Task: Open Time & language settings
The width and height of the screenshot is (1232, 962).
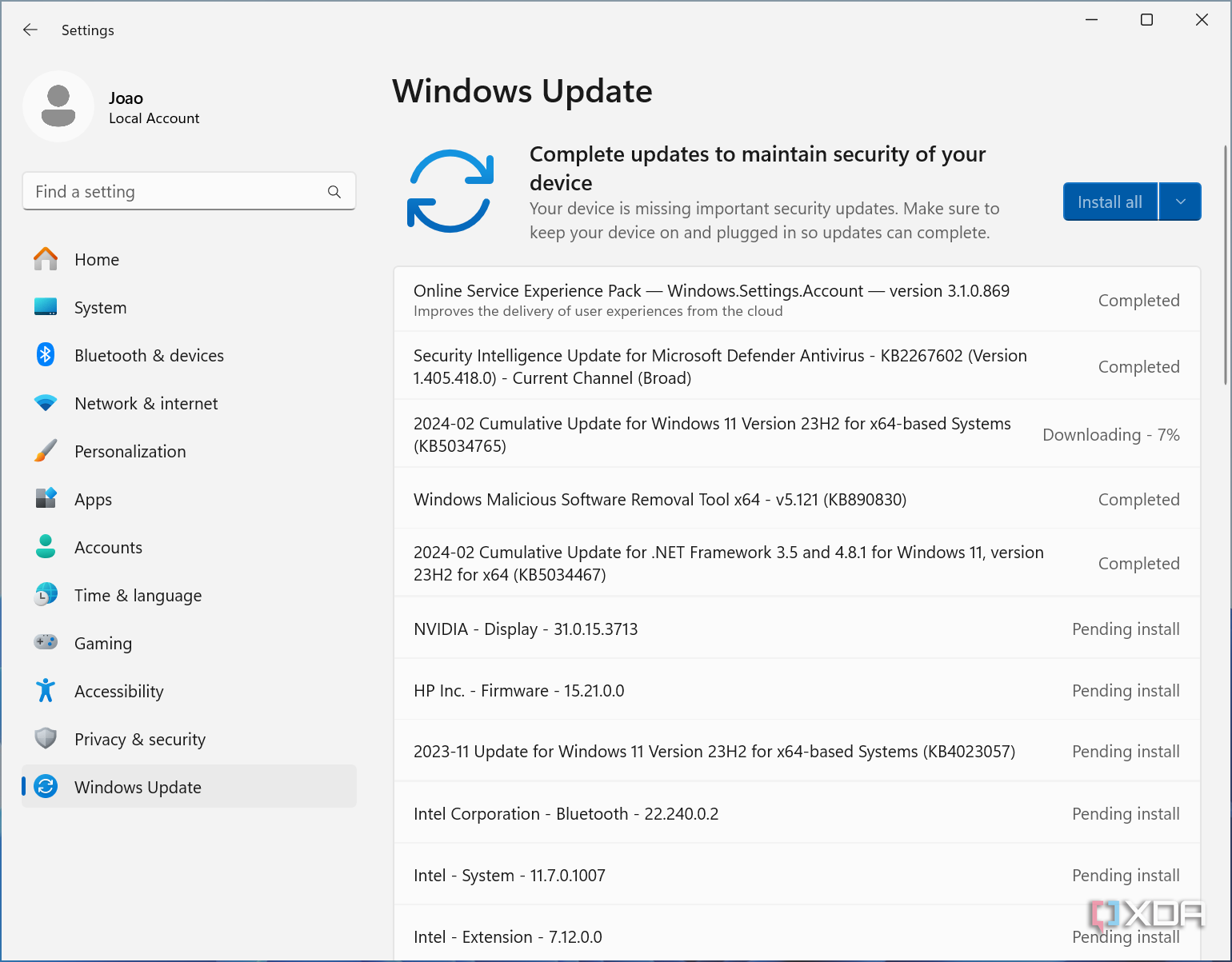Action: pos(189,595)
